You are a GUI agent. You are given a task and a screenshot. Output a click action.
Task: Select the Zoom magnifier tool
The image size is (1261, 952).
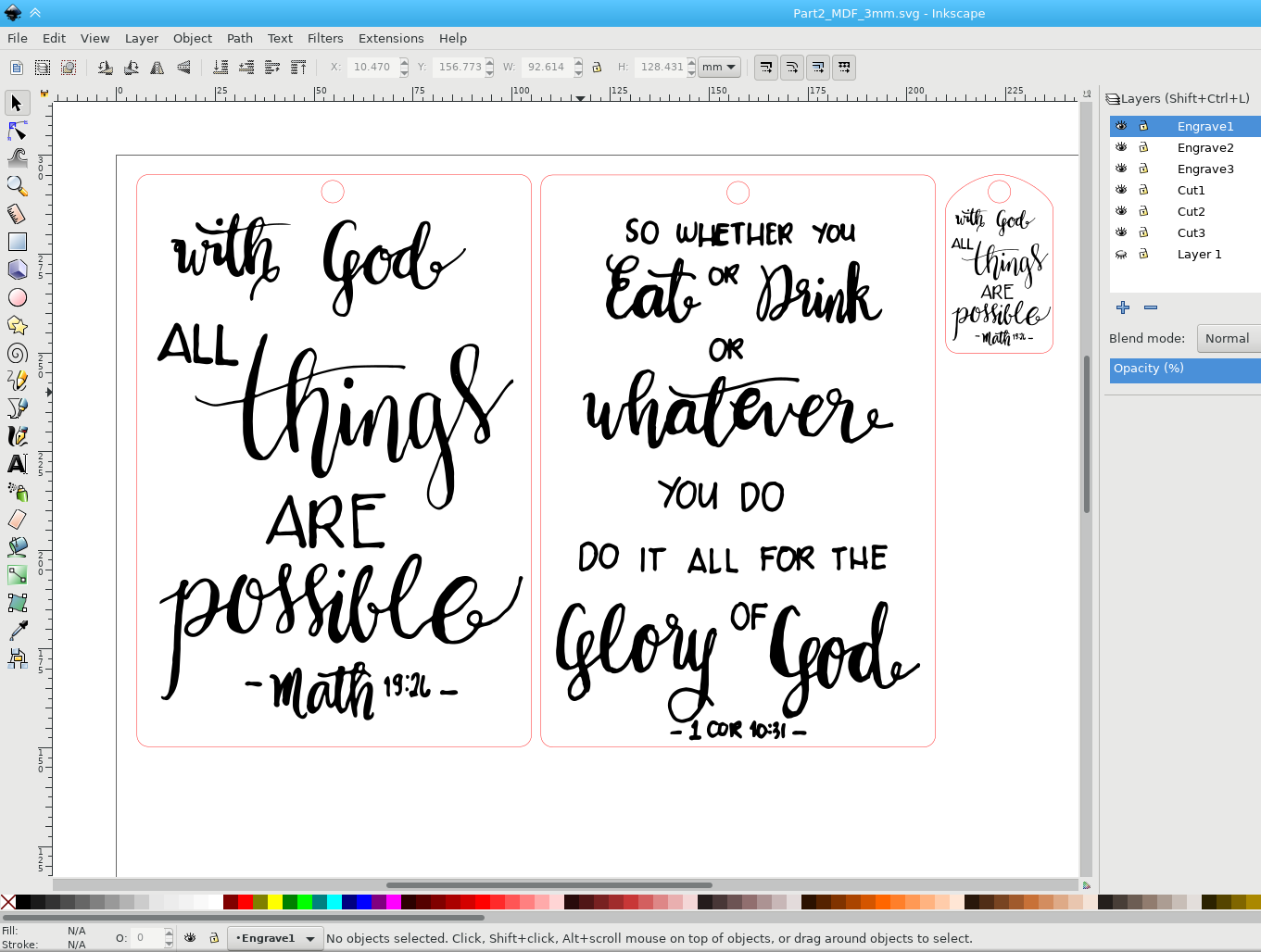click(17, 186)
